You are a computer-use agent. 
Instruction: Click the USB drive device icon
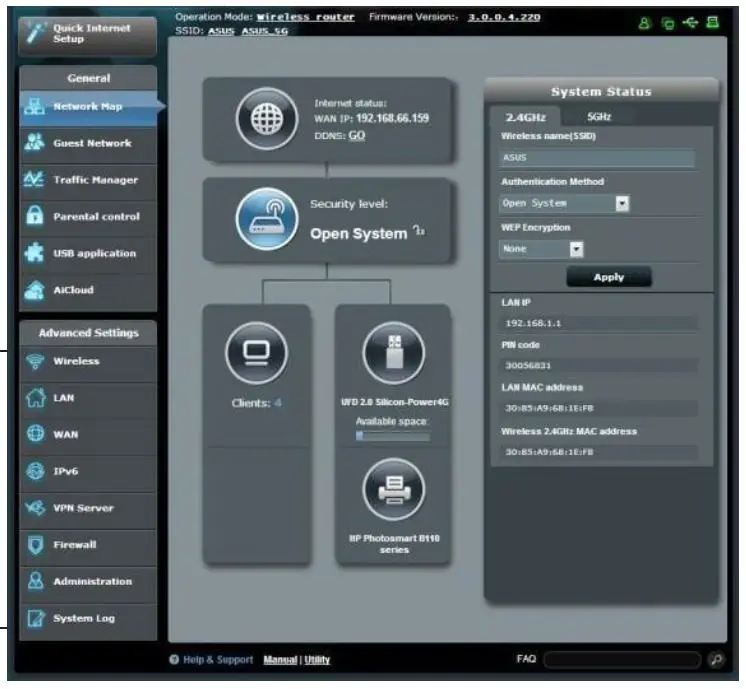click(x=394, y=354)
